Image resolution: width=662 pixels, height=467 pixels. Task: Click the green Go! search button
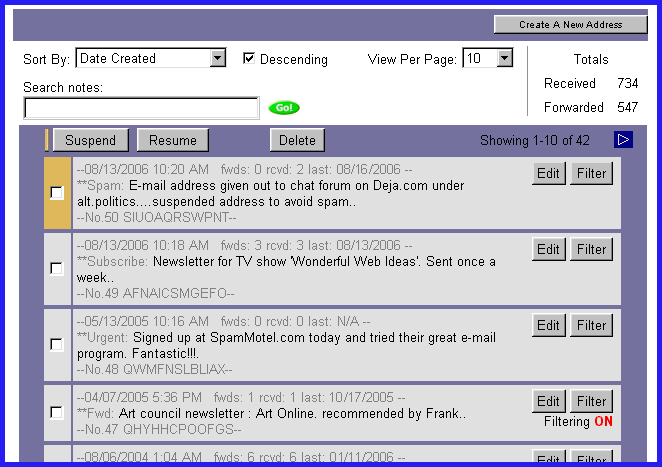click(x=284, y=108)
